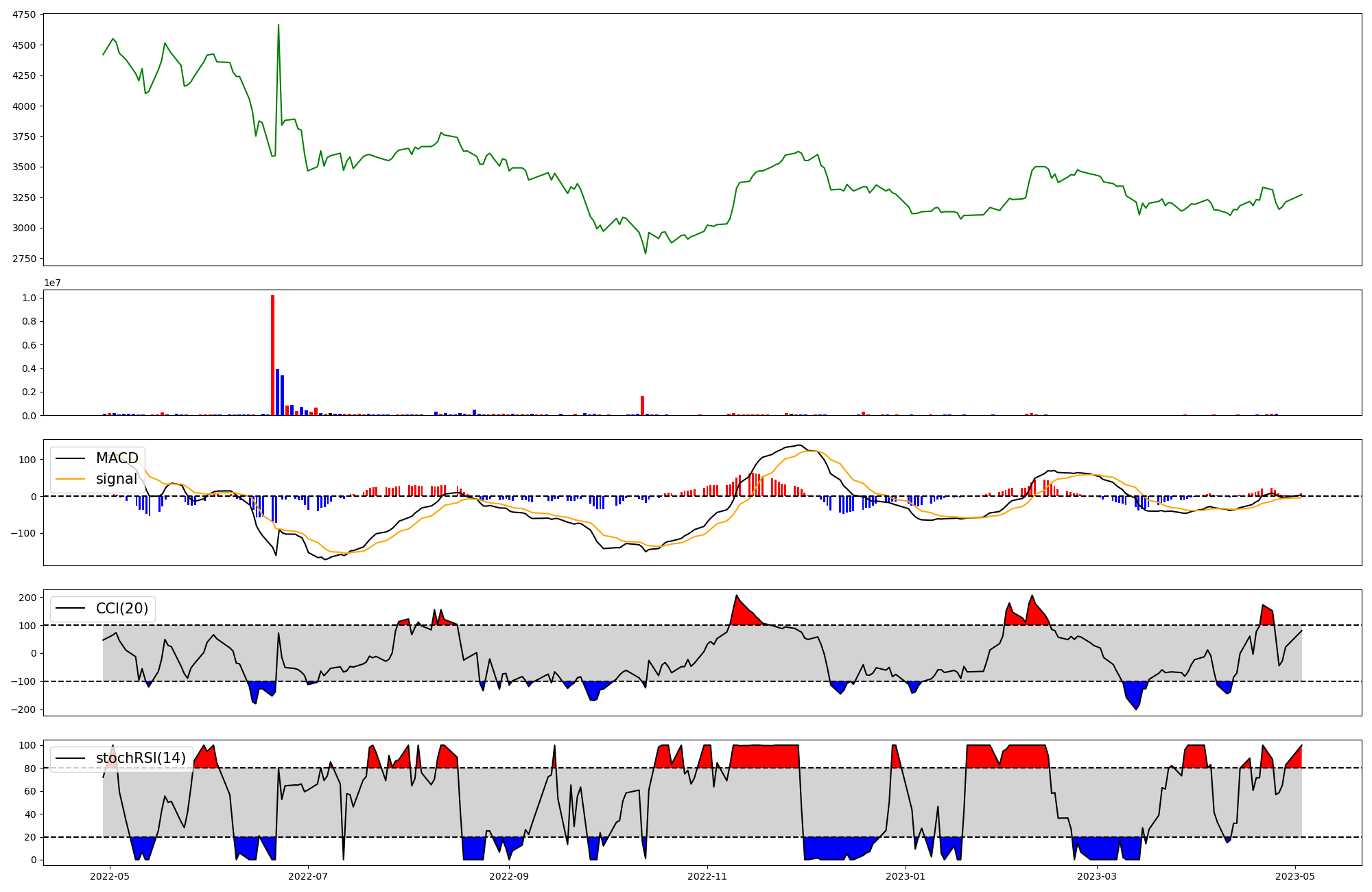Image resolution: width=1372 pixels, height=892 pixels.
Task: Click the 2022-07 date tick label
Action: coord(308,876)
